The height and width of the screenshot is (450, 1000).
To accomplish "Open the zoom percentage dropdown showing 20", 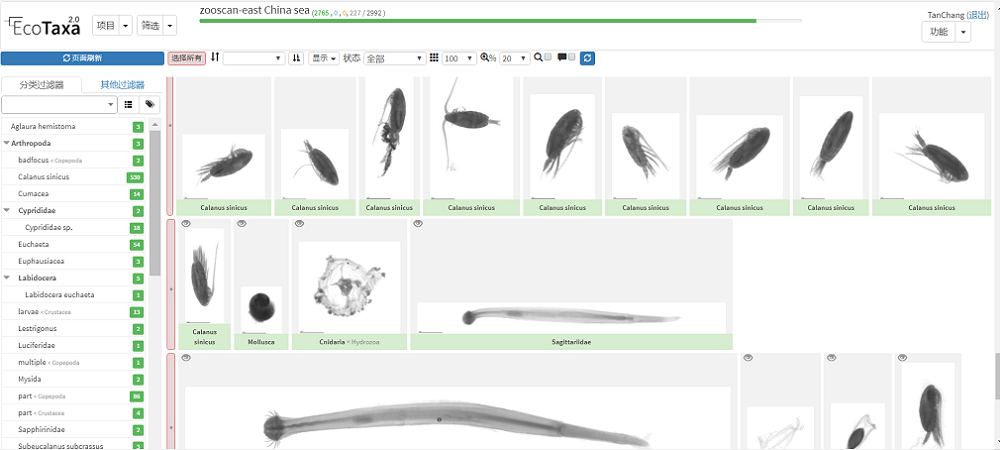I will click(515, 59).
